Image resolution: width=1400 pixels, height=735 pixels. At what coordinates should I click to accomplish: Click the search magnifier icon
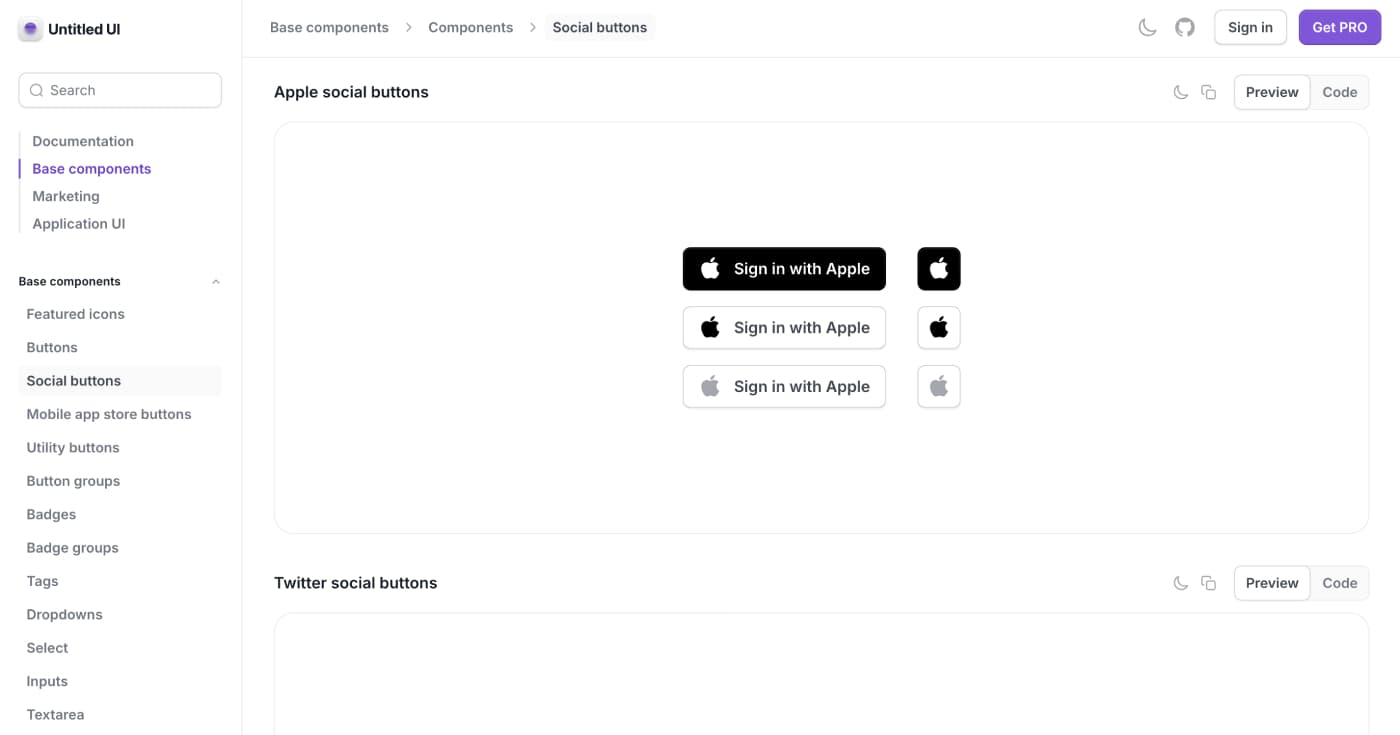coord(36,90)
